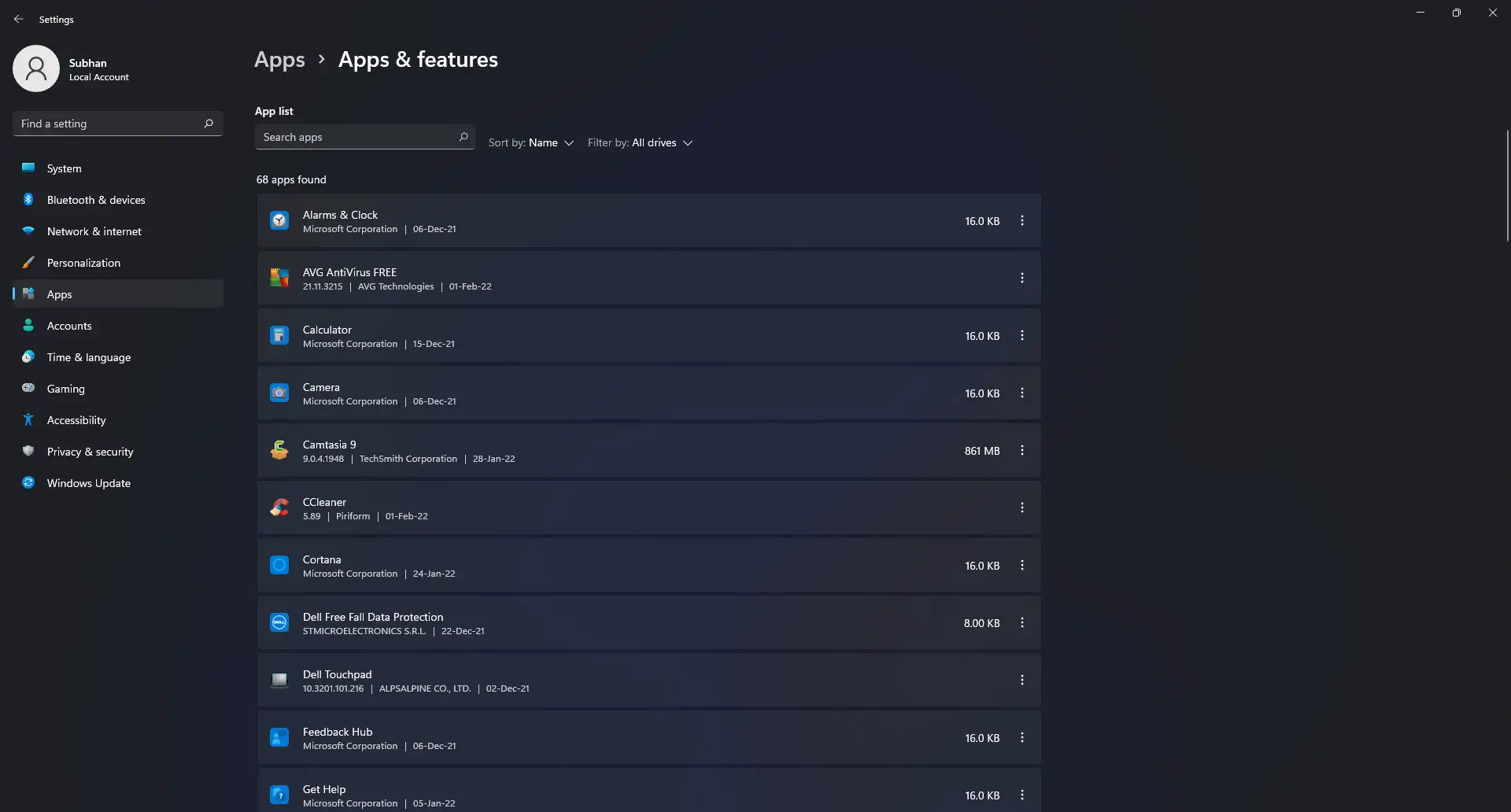Close the Settings window

(x=1493, y=13)
